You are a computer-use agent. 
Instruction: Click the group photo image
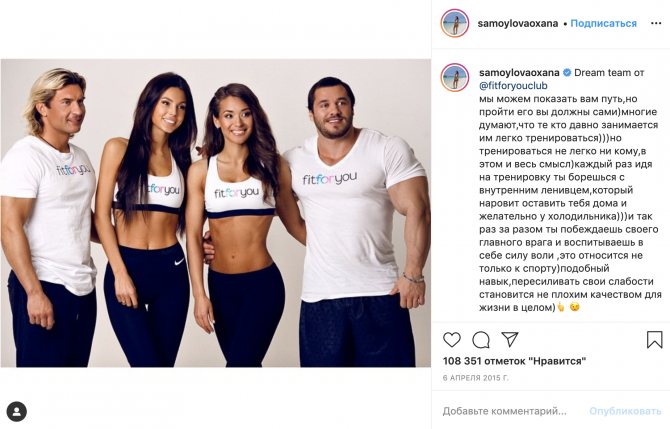(x=216, y=213)
